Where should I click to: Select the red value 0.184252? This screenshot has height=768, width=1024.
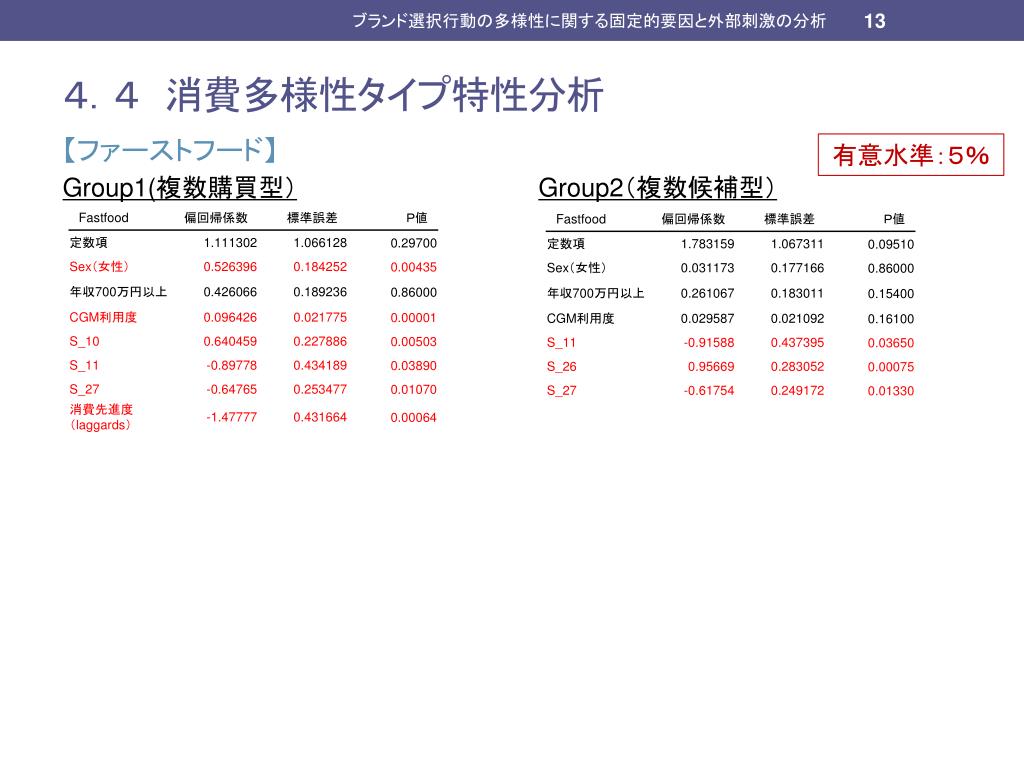(320, 266)
